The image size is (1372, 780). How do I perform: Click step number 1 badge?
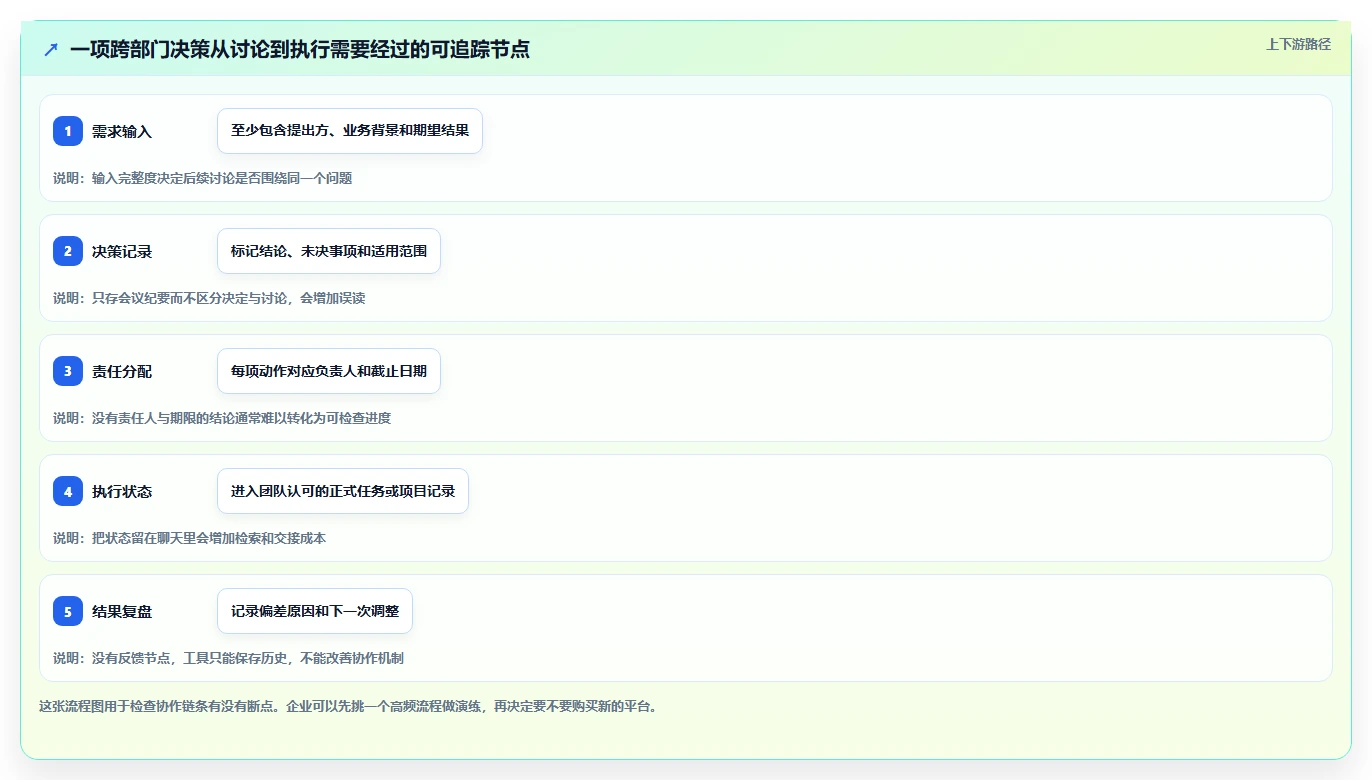(x=68, y=131)
